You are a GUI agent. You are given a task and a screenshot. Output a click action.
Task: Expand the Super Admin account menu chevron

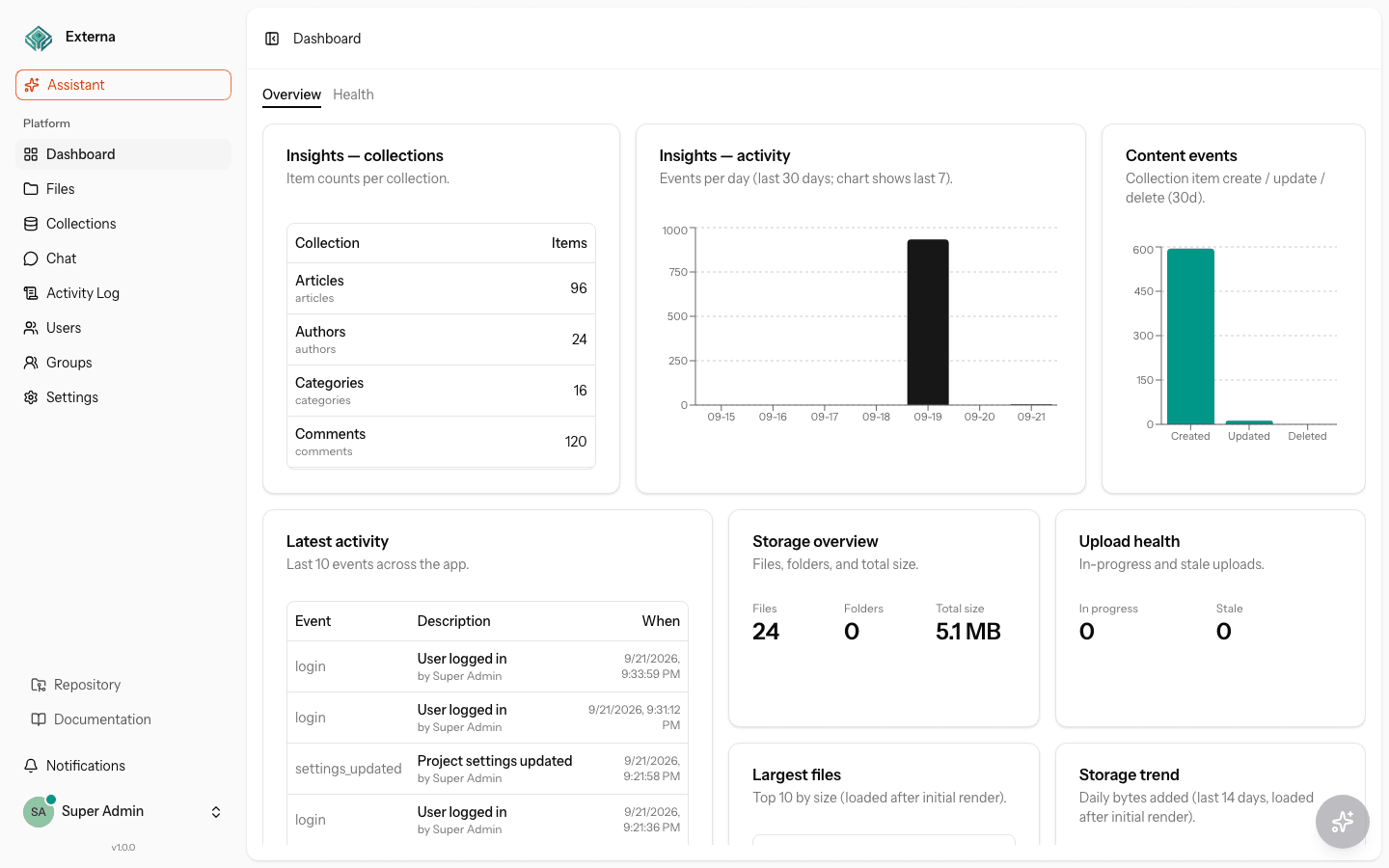(x=216, y=812)
